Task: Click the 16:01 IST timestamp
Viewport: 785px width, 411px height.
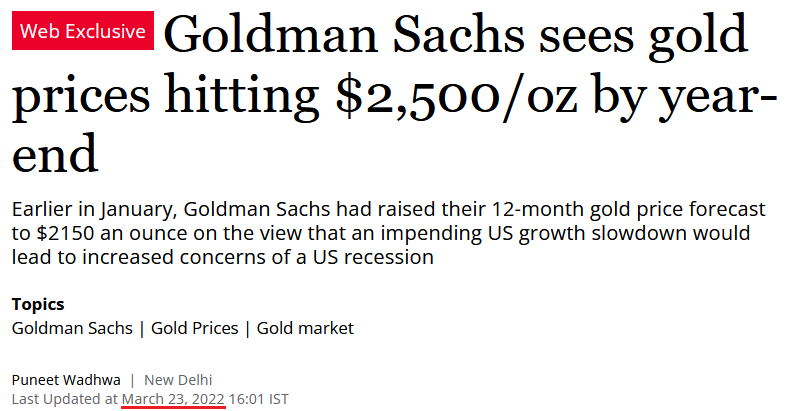Action: pos(259,399)
